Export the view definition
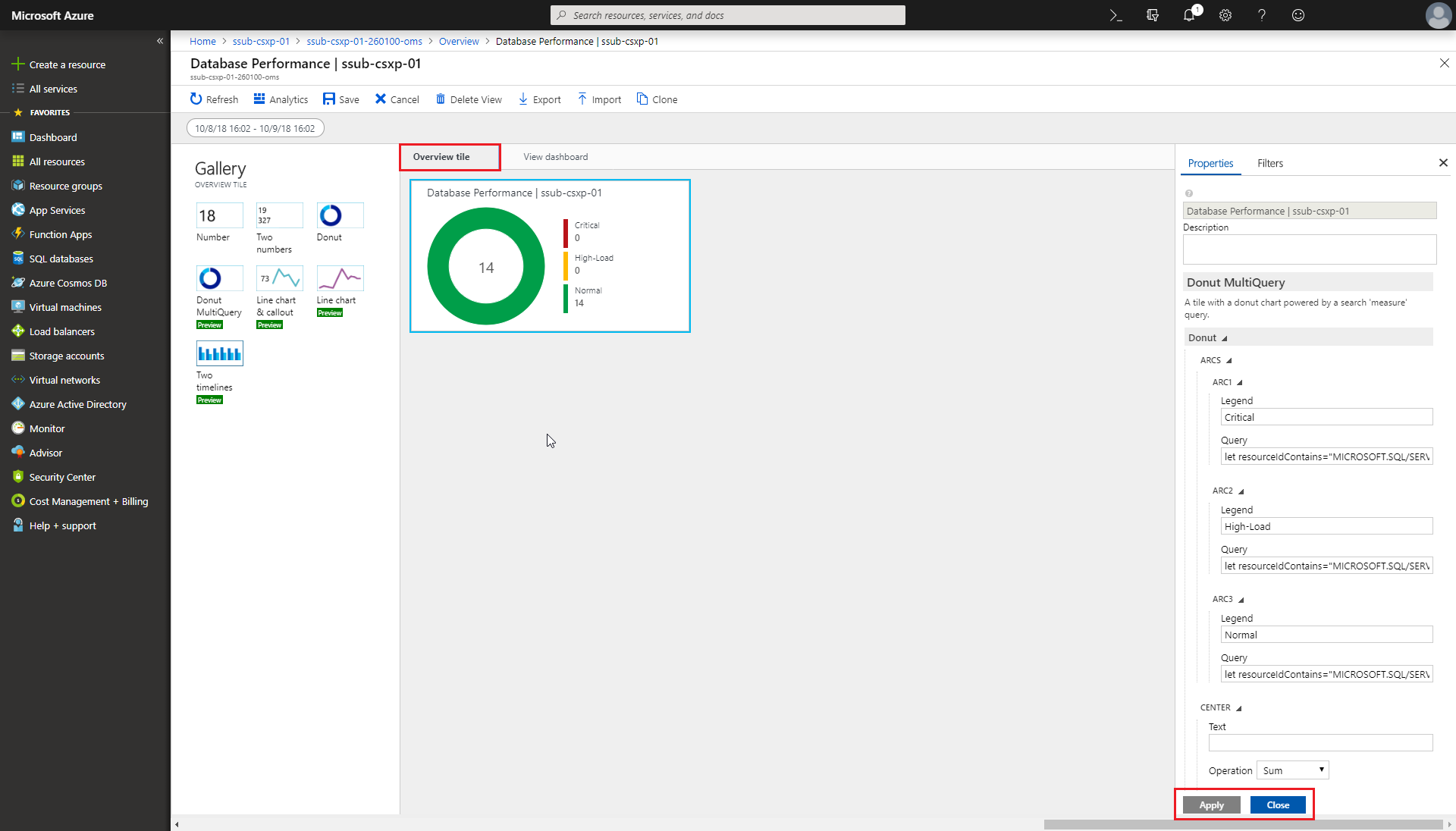 click(x=539, y=99)
